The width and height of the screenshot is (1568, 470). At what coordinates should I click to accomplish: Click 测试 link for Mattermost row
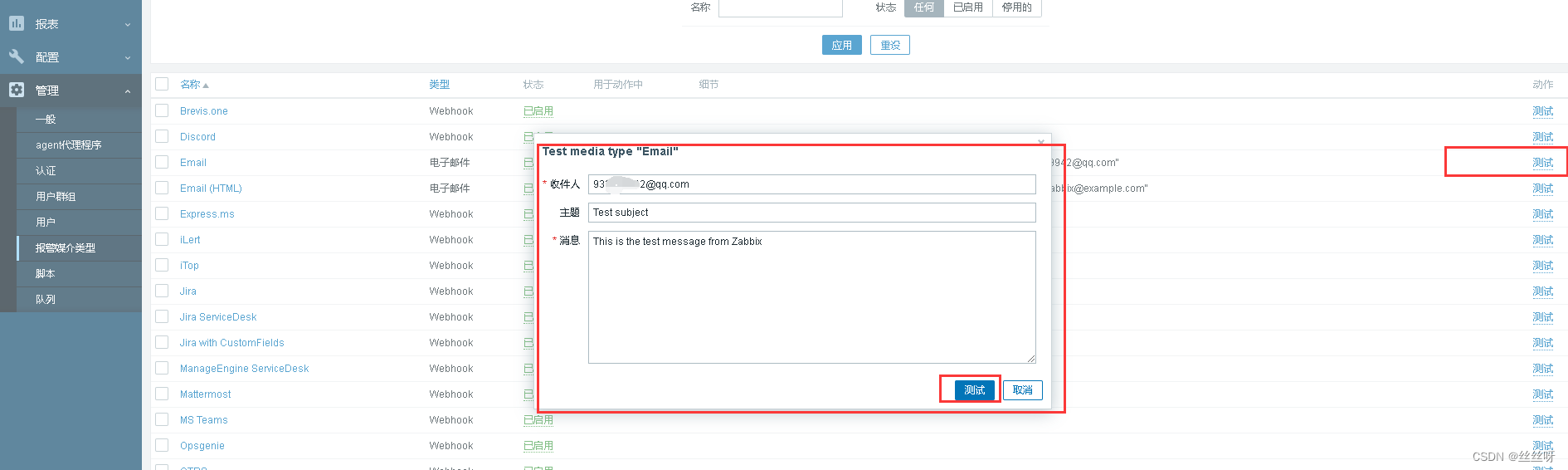pos(1543,394)
